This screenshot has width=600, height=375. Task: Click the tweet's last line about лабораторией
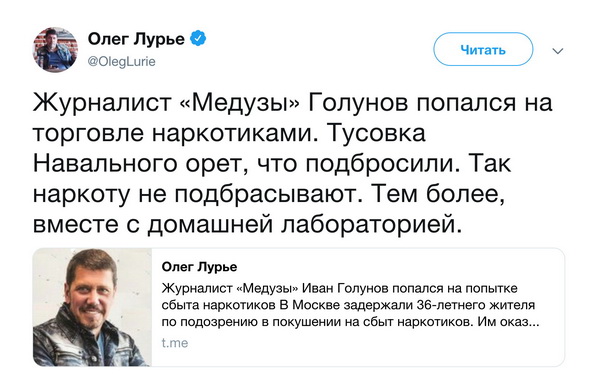coord(248,224)
